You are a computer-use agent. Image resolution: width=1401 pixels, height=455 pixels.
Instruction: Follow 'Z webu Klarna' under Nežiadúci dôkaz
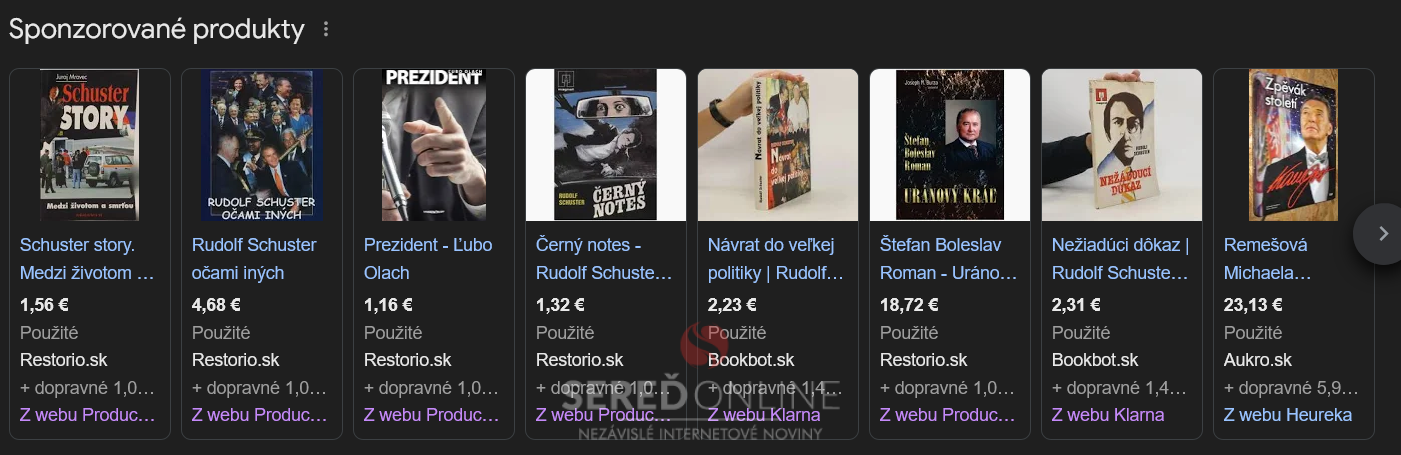[1108, 415]
